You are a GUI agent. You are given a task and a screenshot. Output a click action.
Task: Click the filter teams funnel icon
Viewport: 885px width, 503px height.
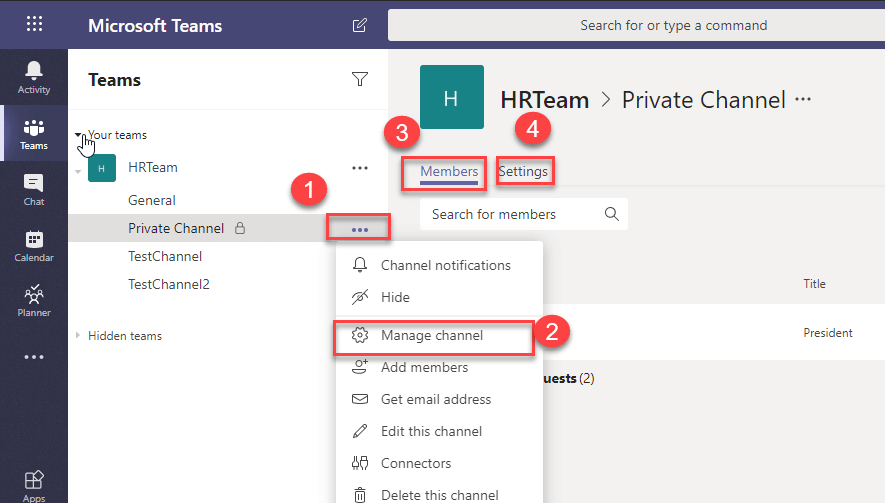(360, 80)
